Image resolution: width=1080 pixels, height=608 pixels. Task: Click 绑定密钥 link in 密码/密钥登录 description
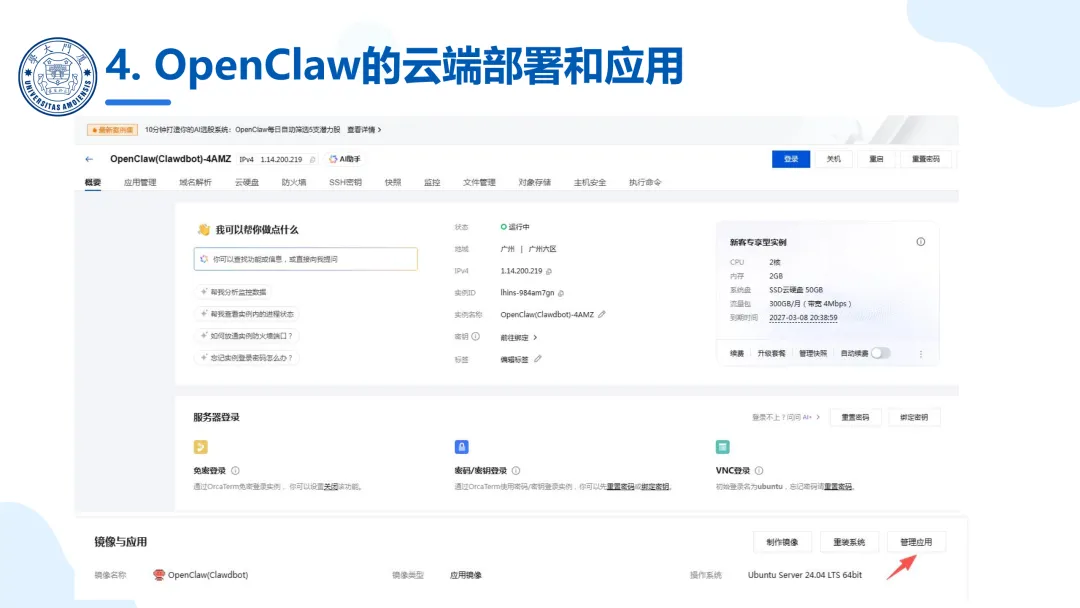click(x=655, y=487)
